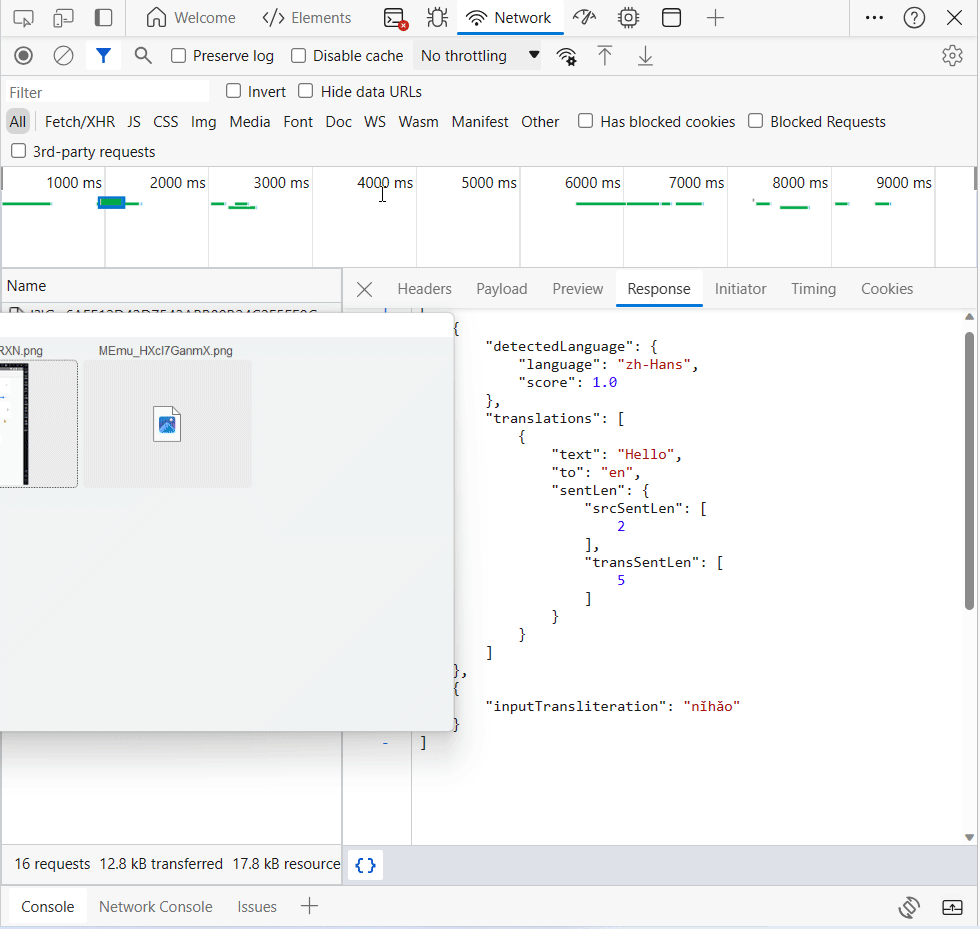Click the export HAR download arrow

tap(645, 56)
